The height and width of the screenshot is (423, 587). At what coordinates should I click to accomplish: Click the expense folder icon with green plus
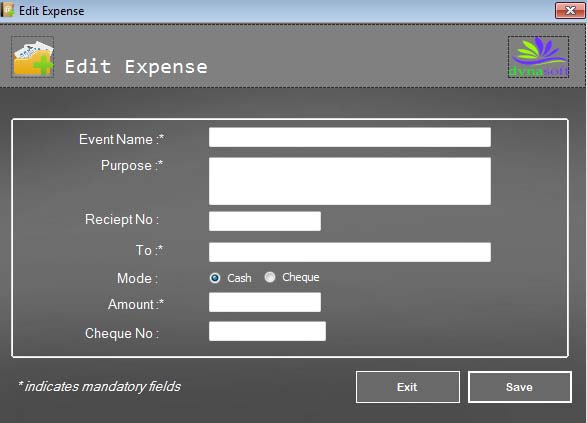[33, 57]
